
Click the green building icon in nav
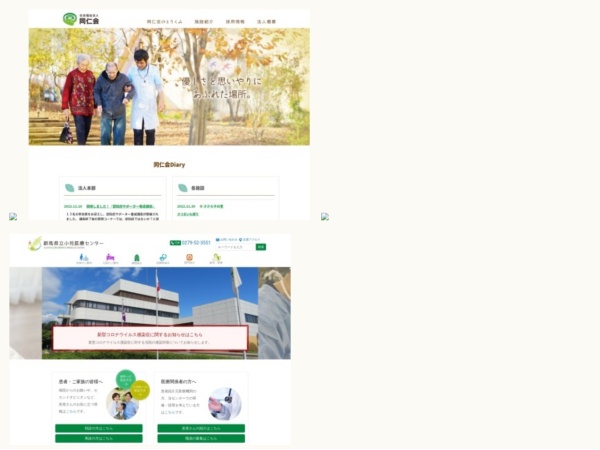137,258
